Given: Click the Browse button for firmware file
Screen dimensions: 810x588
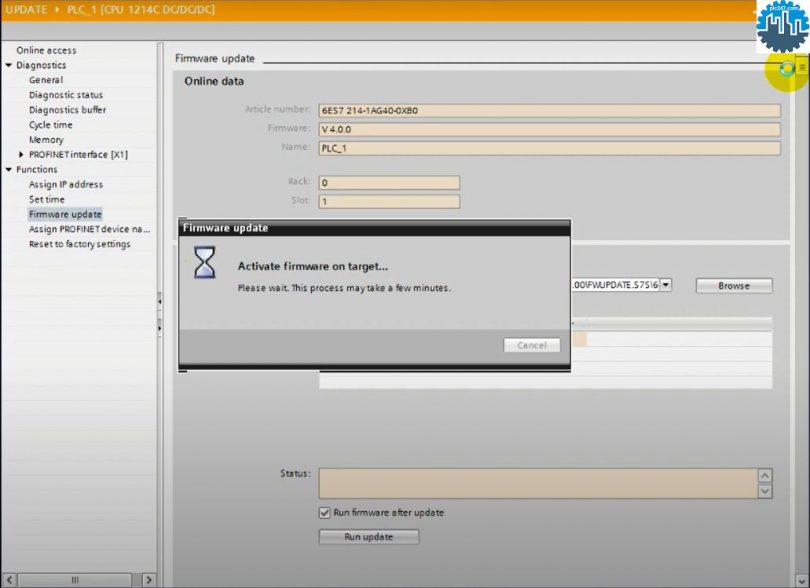Looking at the screenshot, I should click(734, 286).
